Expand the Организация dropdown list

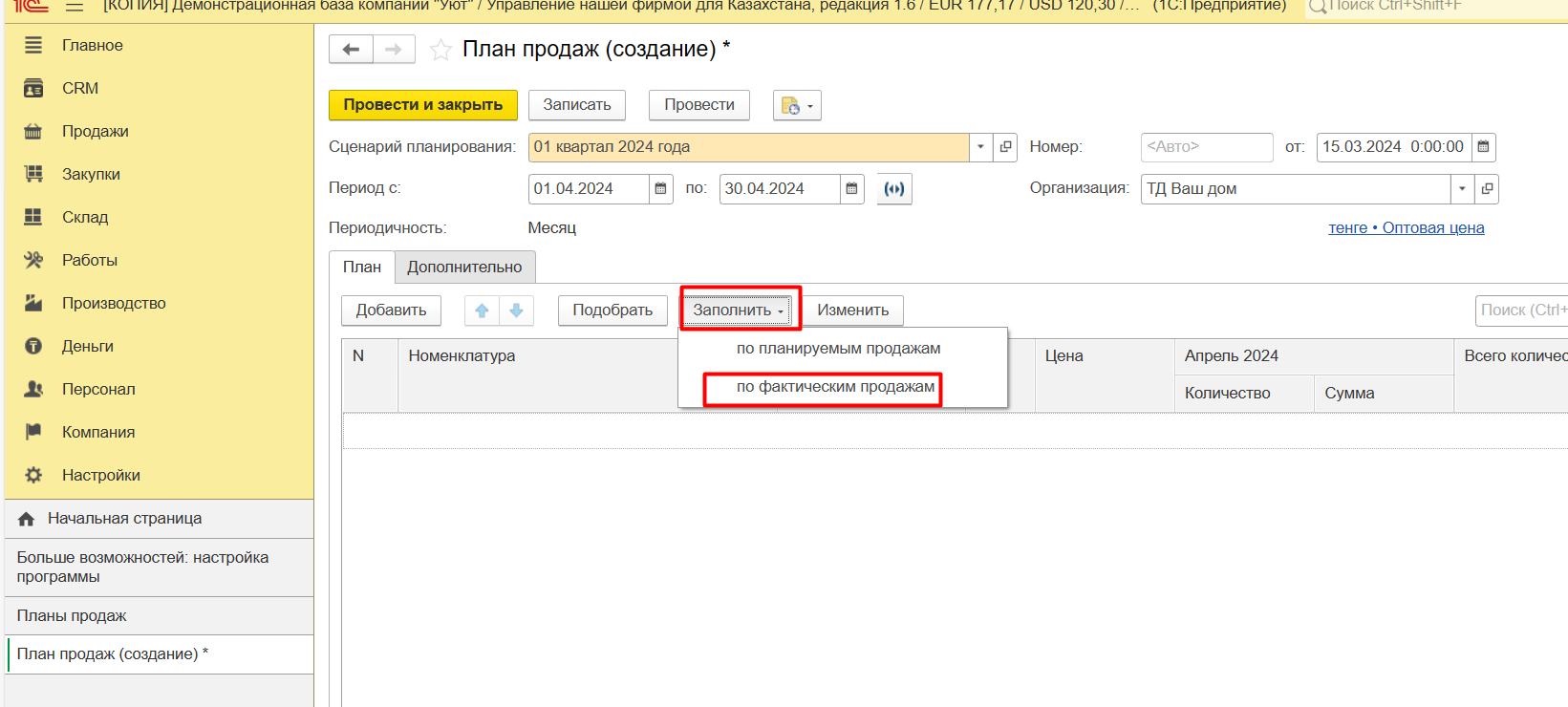[x=1462, y=189]
